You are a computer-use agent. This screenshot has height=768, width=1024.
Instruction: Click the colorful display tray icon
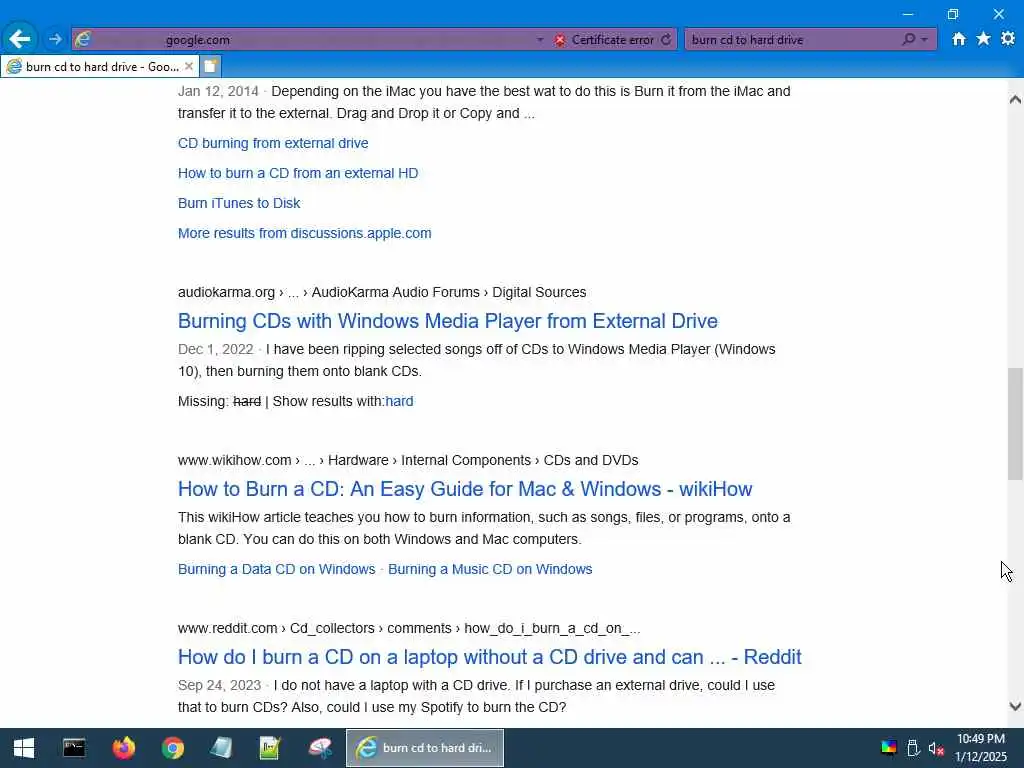(889, 748)
